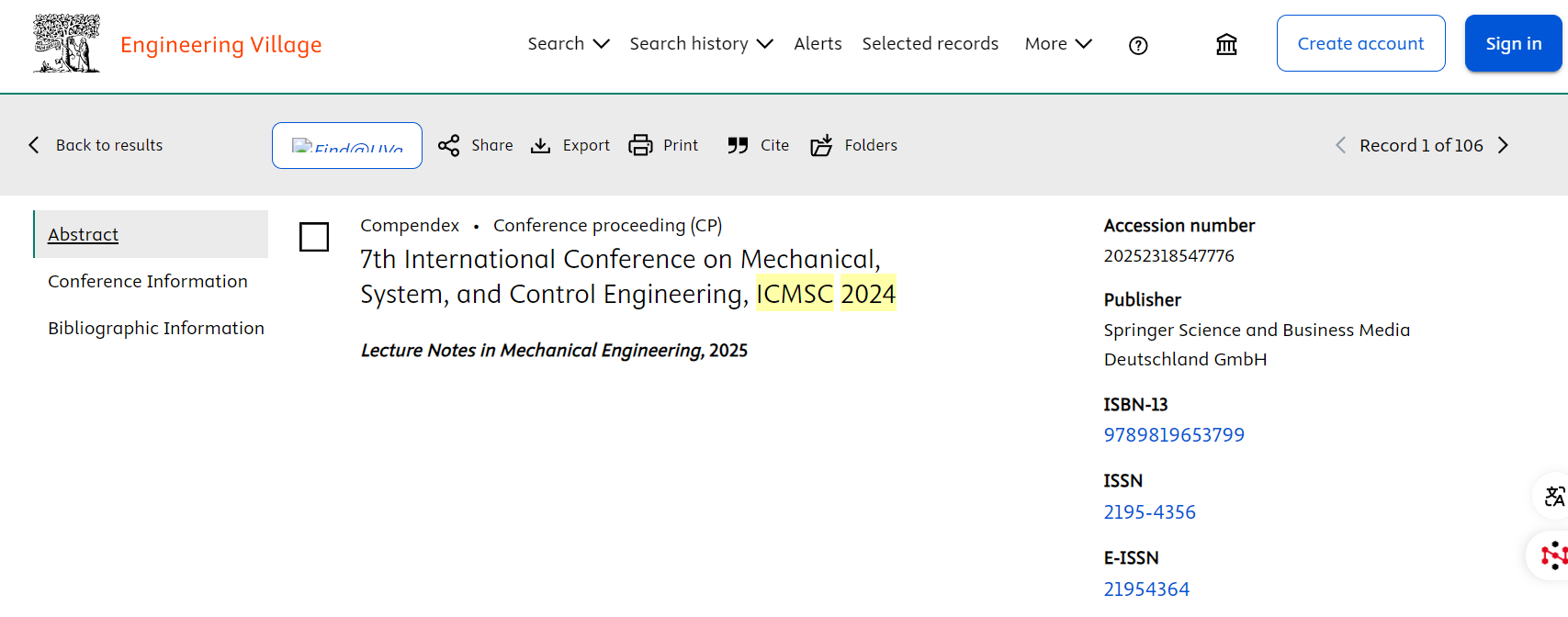Click the institution building icon
1568x617 pixels.
[1226, 44]
